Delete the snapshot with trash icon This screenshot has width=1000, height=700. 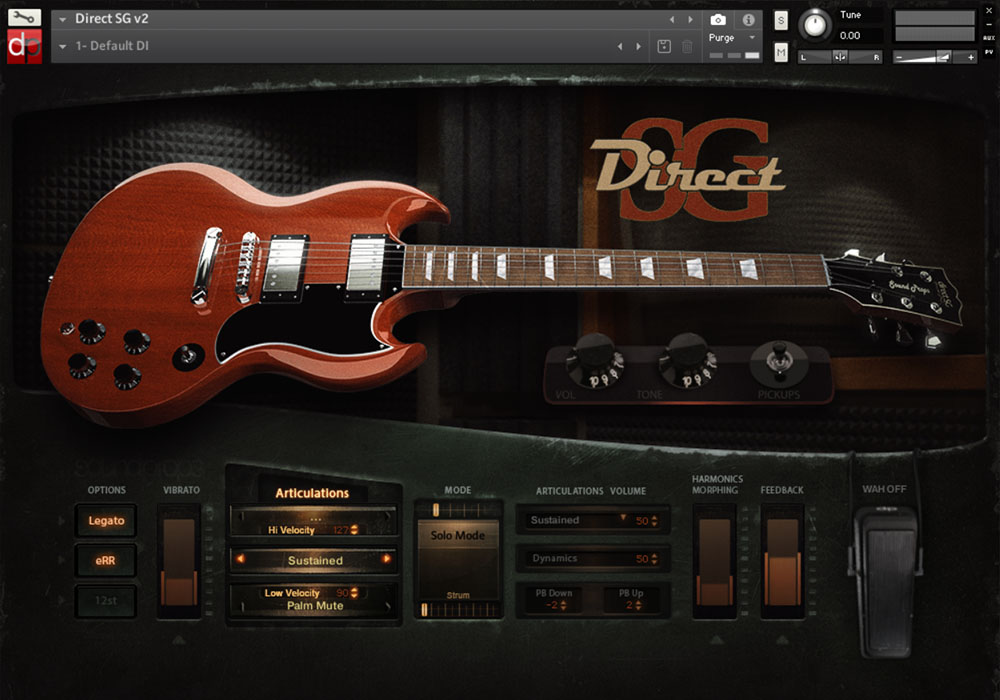[x=688, y=46]
